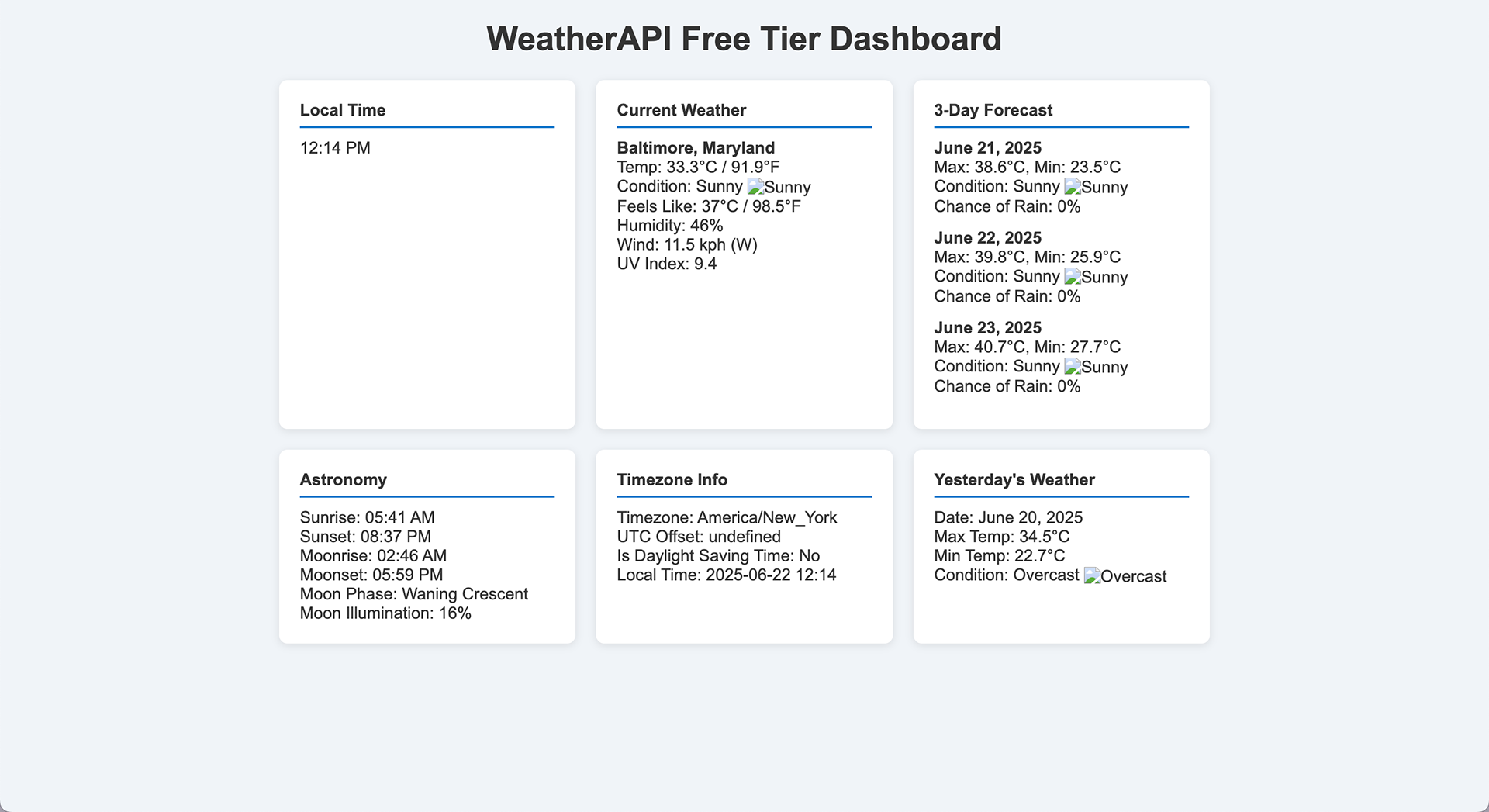1489x812 pixels.
Task: Click the Temp: 33.3°C / 91.9°F line
Action: click(x=698, y=167)
